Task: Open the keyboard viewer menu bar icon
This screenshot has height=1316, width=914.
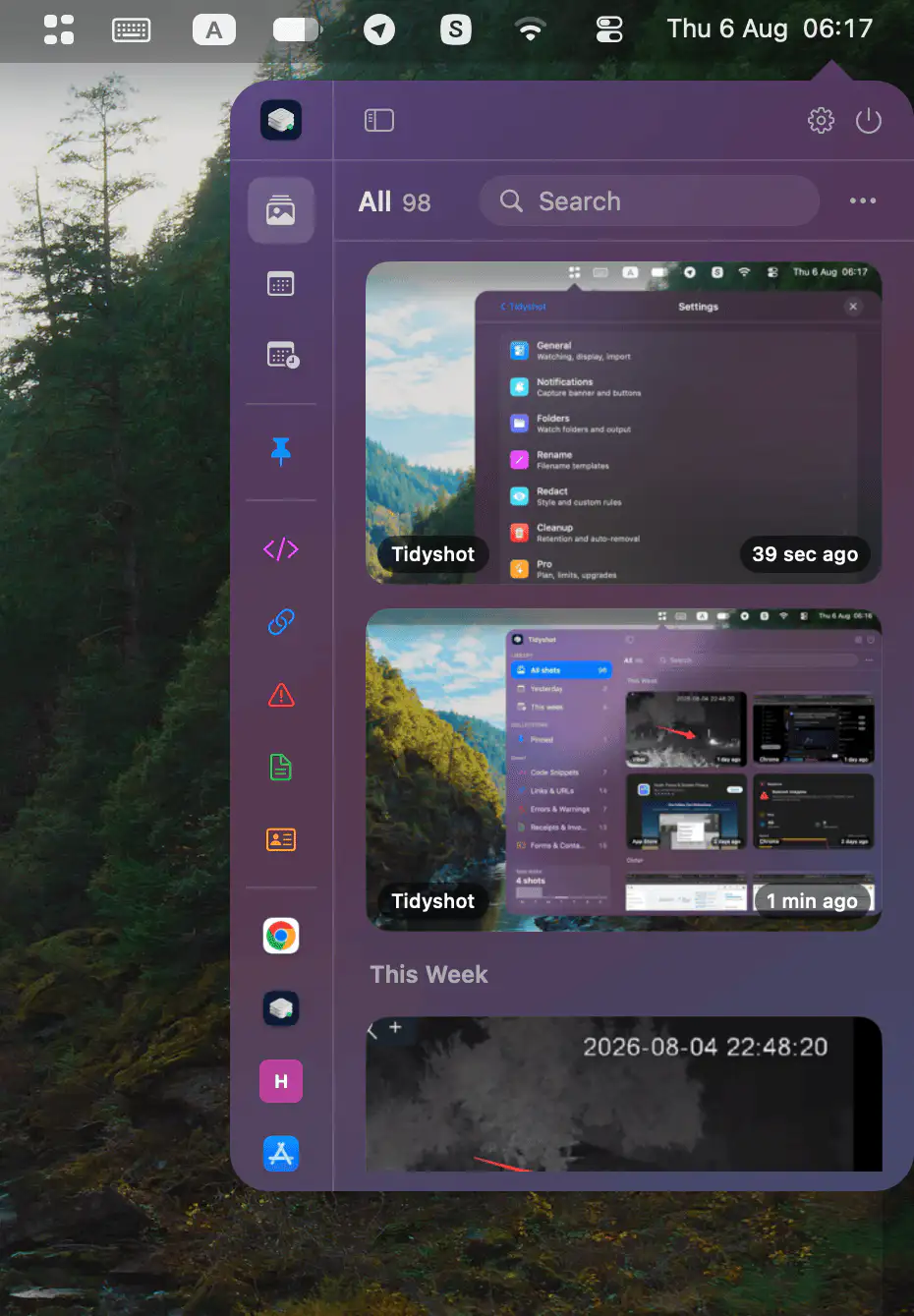Action: click(x=132, y=30)
